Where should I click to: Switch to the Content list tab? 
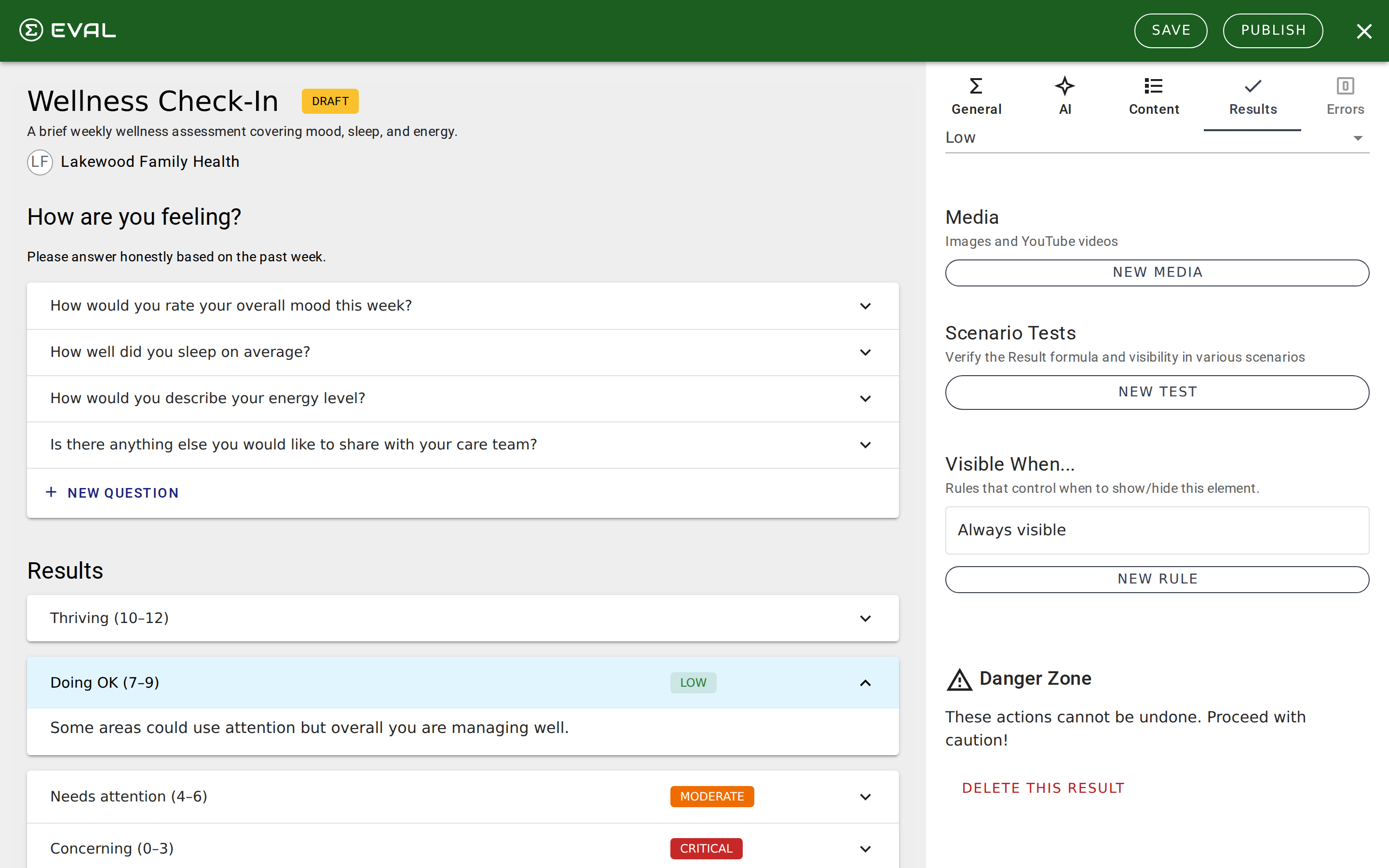(1154, 96)
